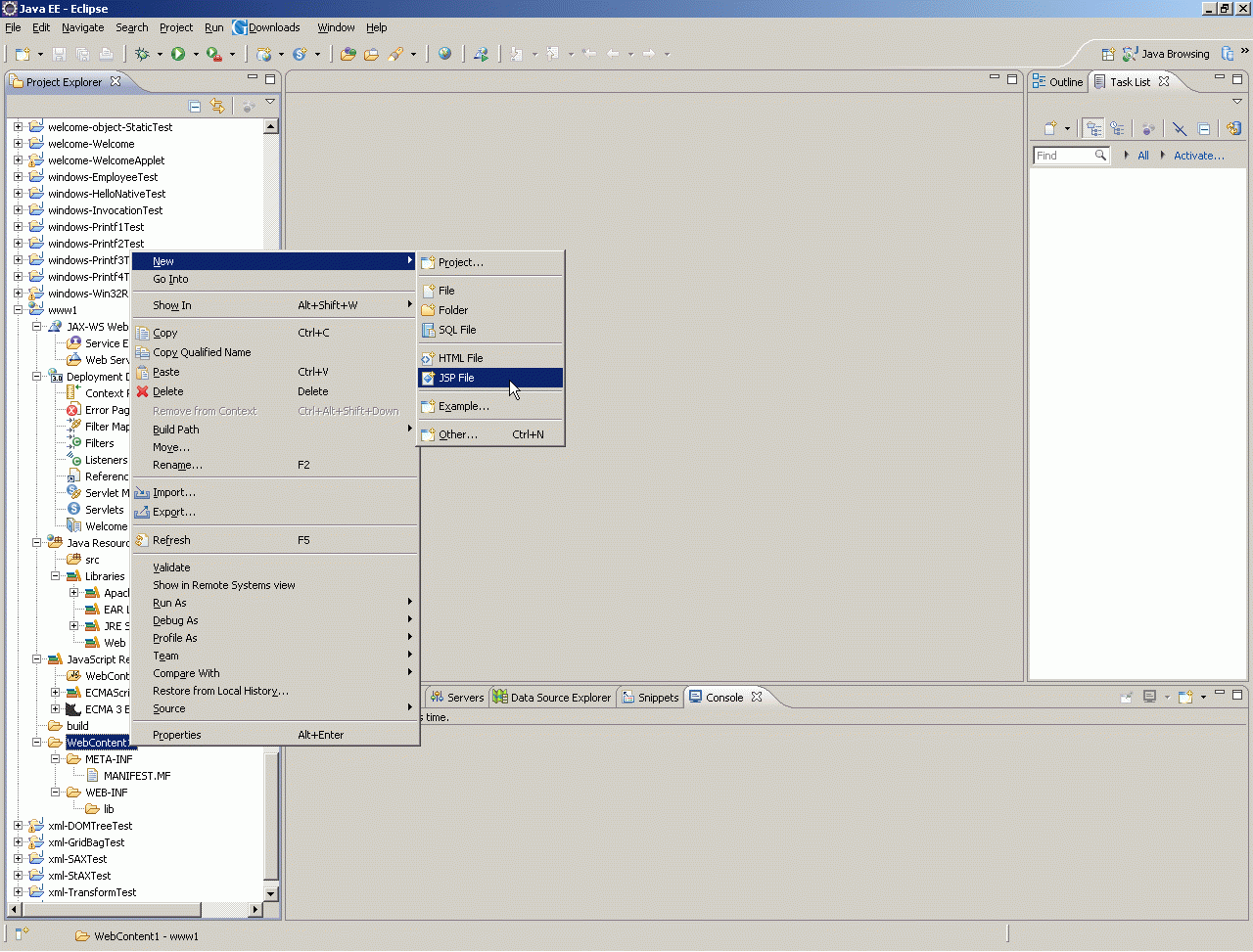Collapse the www1 project node
The width and height of the screenshot is (1253, 952).
point(18,310)
